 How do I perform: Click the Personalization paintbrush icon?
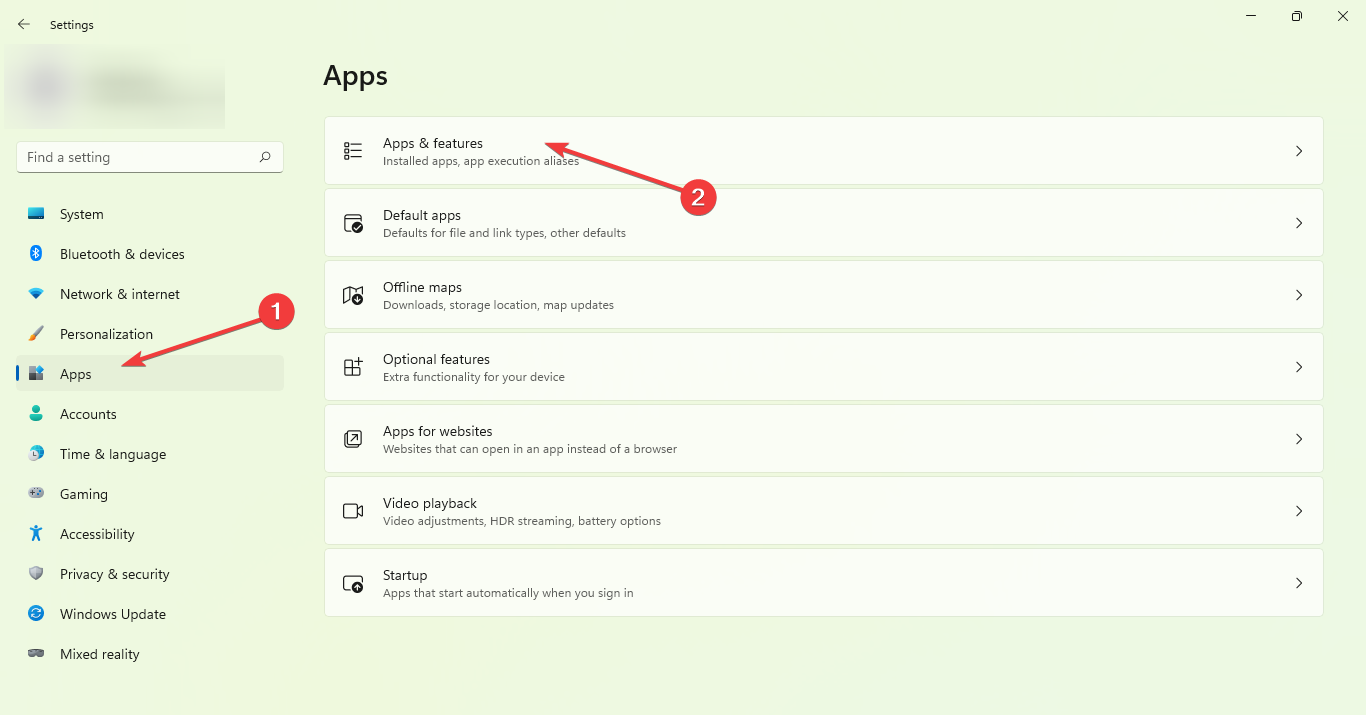click(x=36, y=334)
